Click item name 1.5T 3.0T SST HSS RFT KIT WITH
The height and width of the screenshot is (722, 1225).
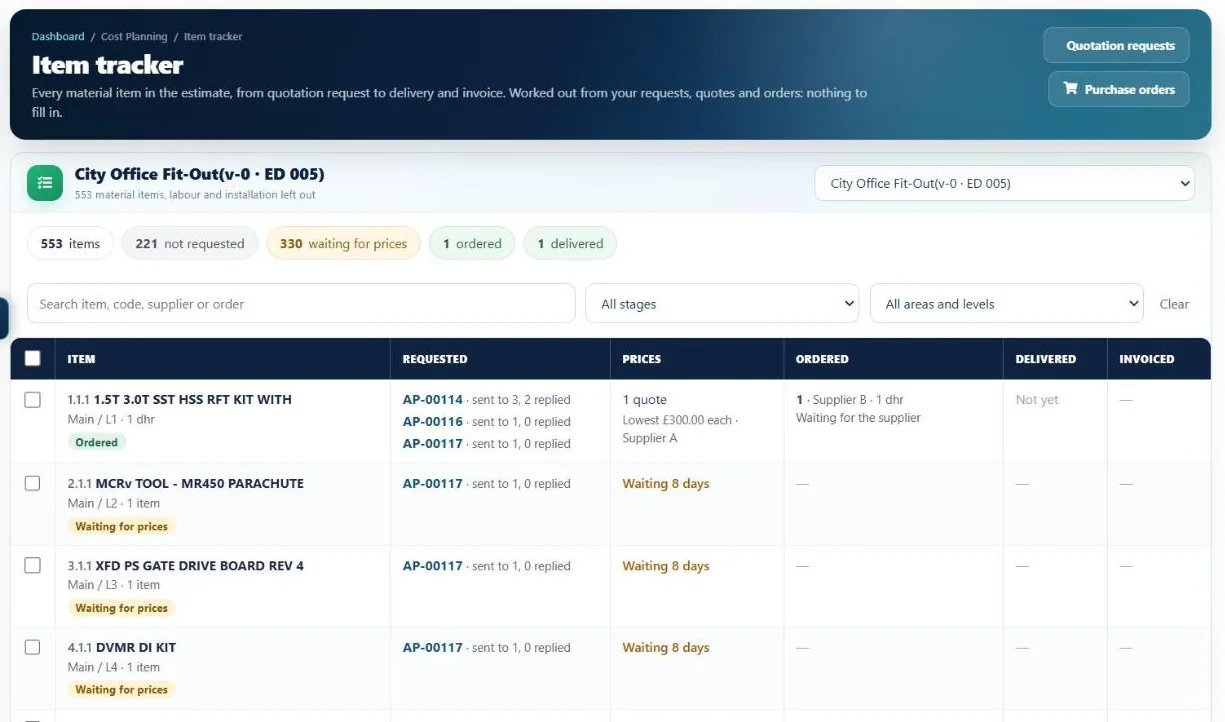click(x=193, y=399)
